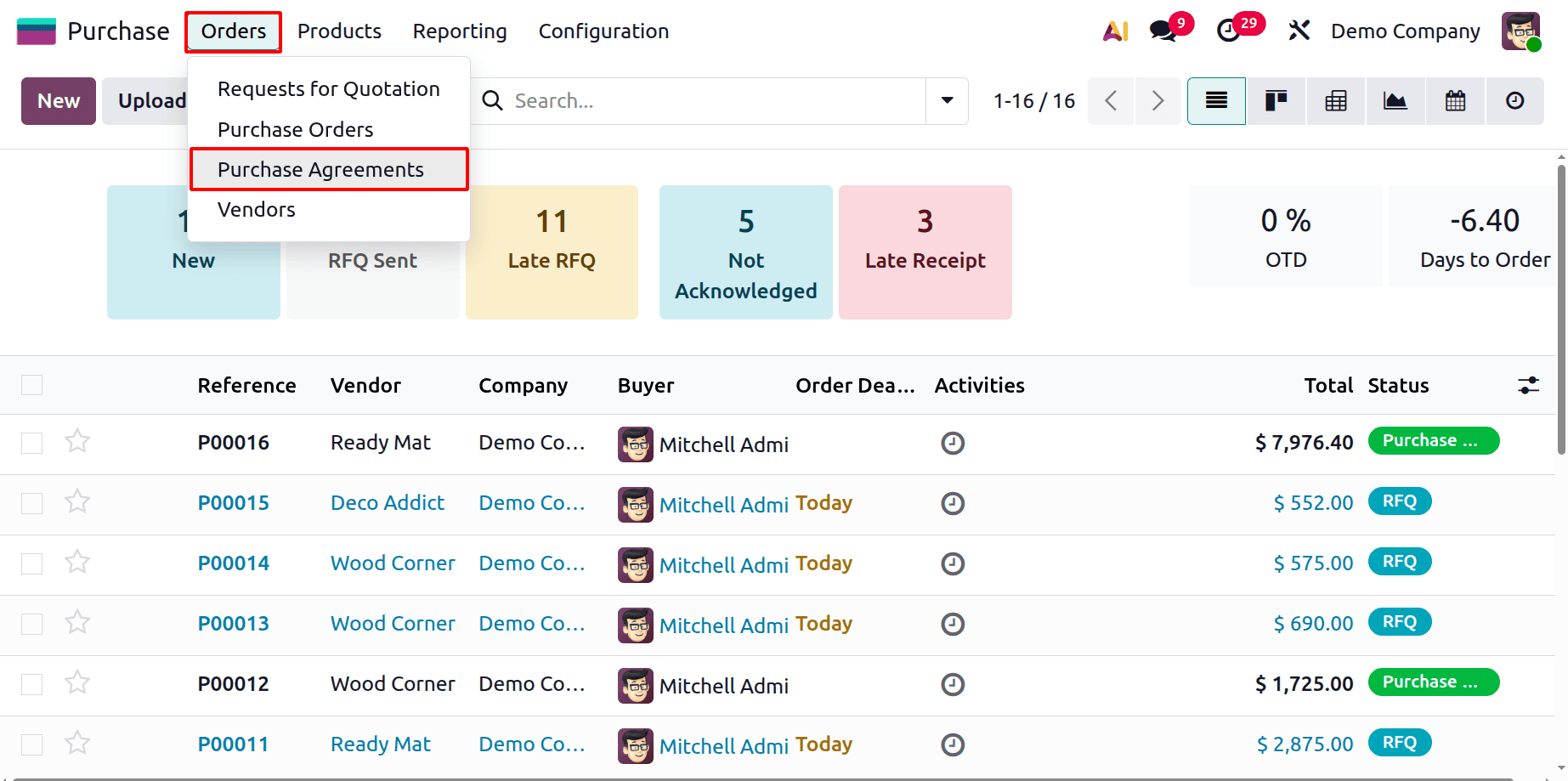Select Purchase Agreements from the Orders menu
The width and height of the screenshot is (1568, 781).
click(x=320, y=169)
